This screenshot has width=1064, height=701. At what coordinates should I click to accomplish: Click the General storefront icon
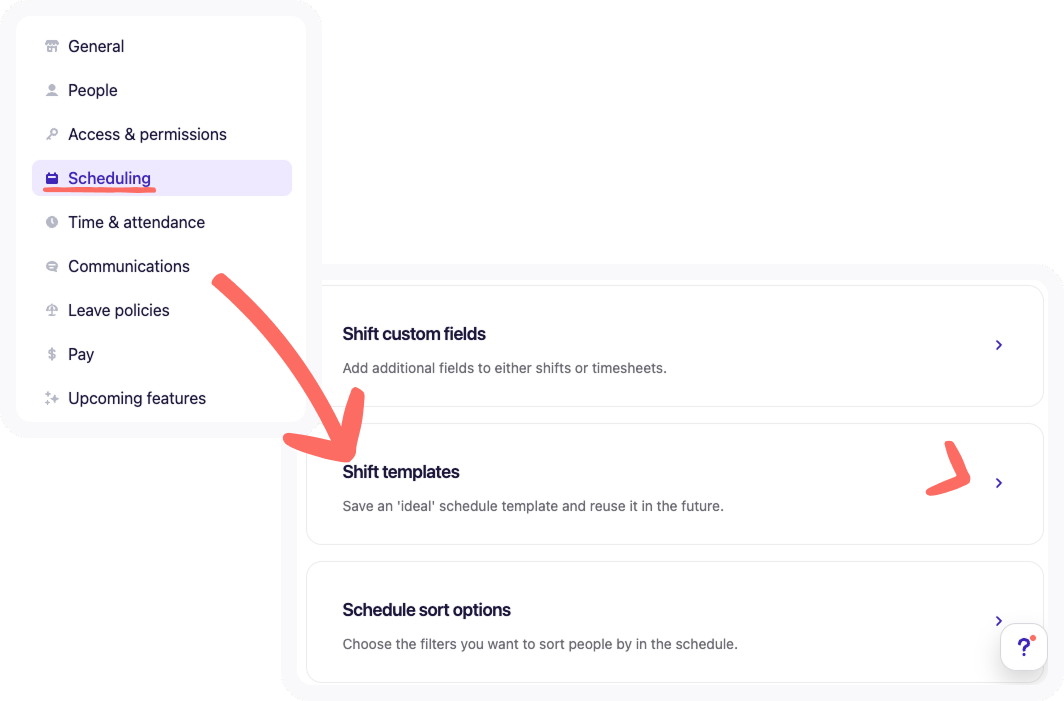(x=52, y=46)
